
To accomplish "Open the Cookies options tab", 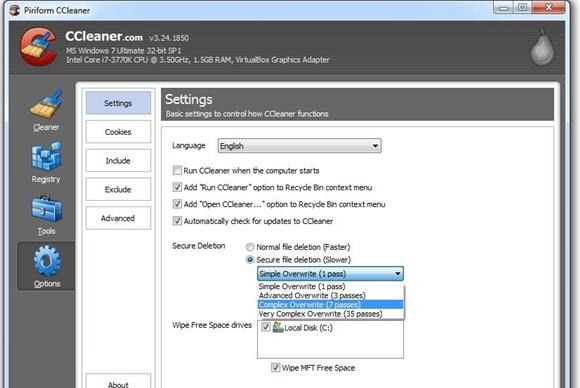I will pos(118,132).
